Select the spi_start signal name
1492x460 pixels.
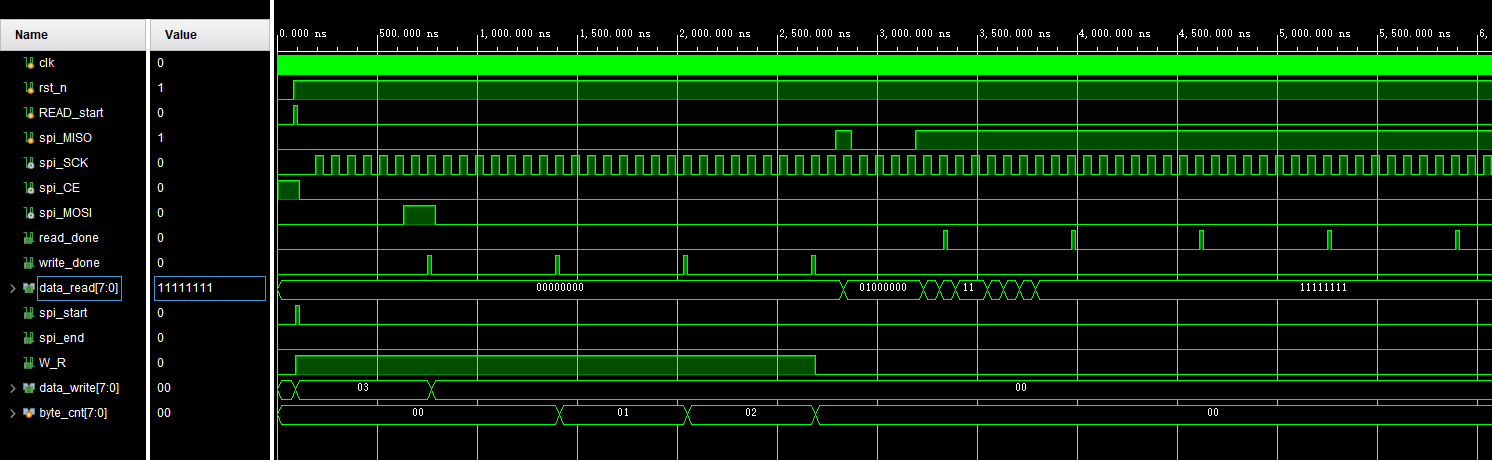click(64, 313)
